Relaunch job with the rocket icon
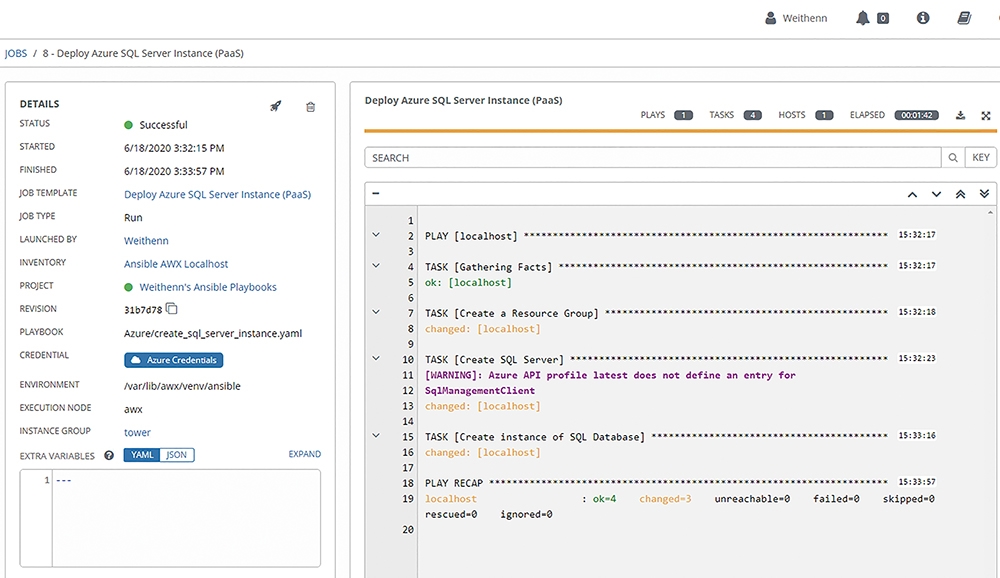Screen dimensions: 1000x578 [276, 106]
